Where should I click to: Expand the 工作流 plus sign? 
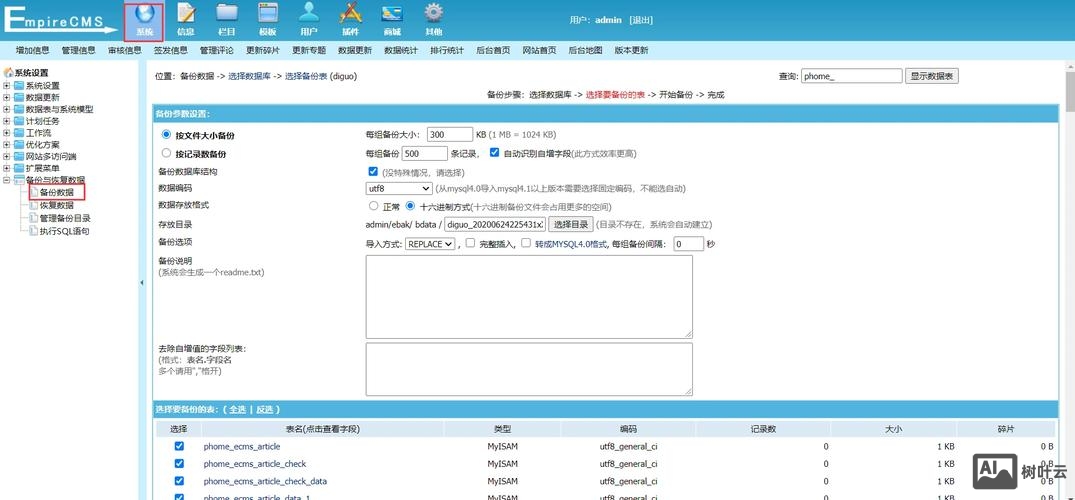pos(7,132)
